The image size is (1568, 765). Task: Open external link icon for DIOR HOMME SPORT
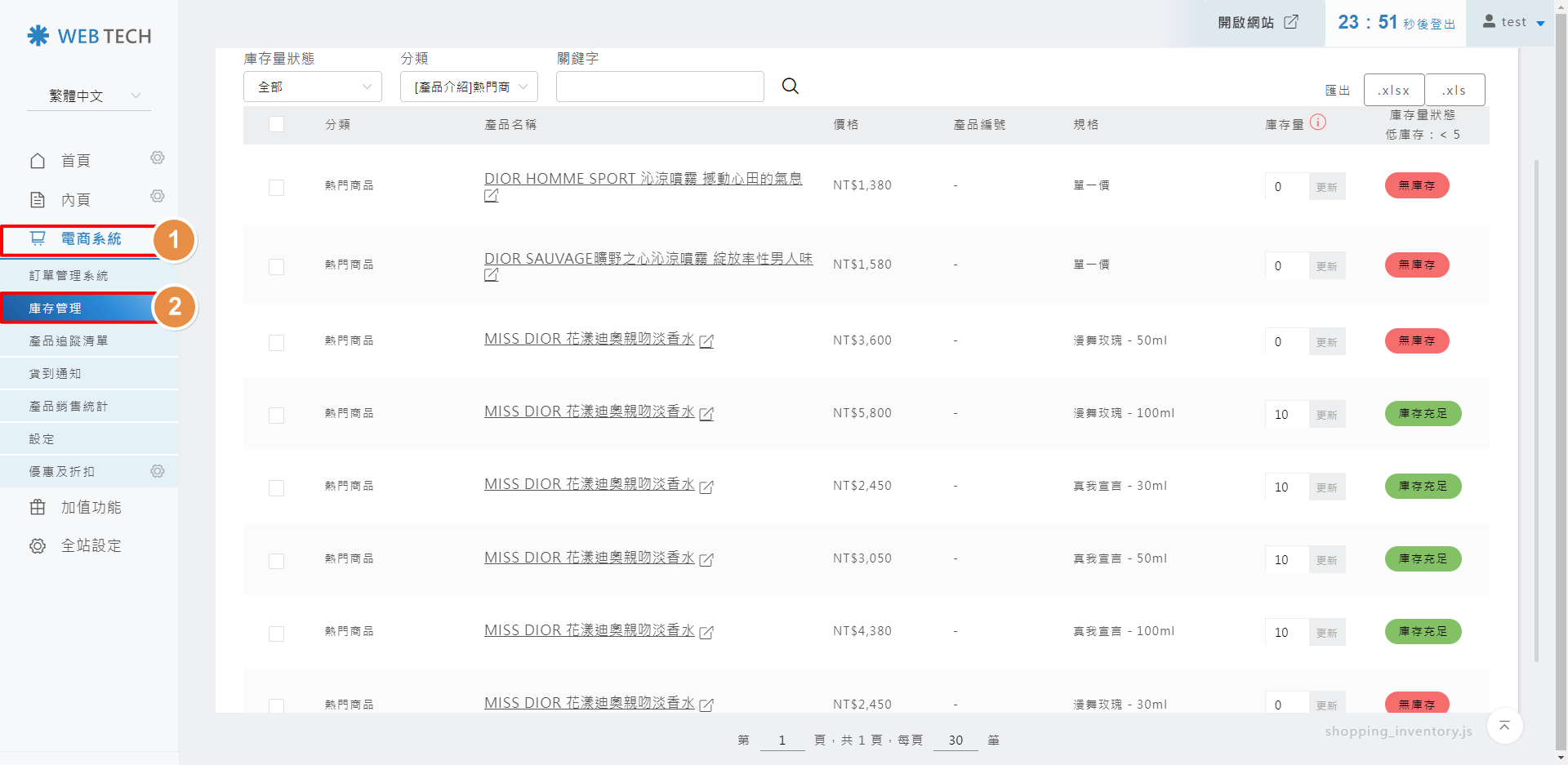[491, 196]
